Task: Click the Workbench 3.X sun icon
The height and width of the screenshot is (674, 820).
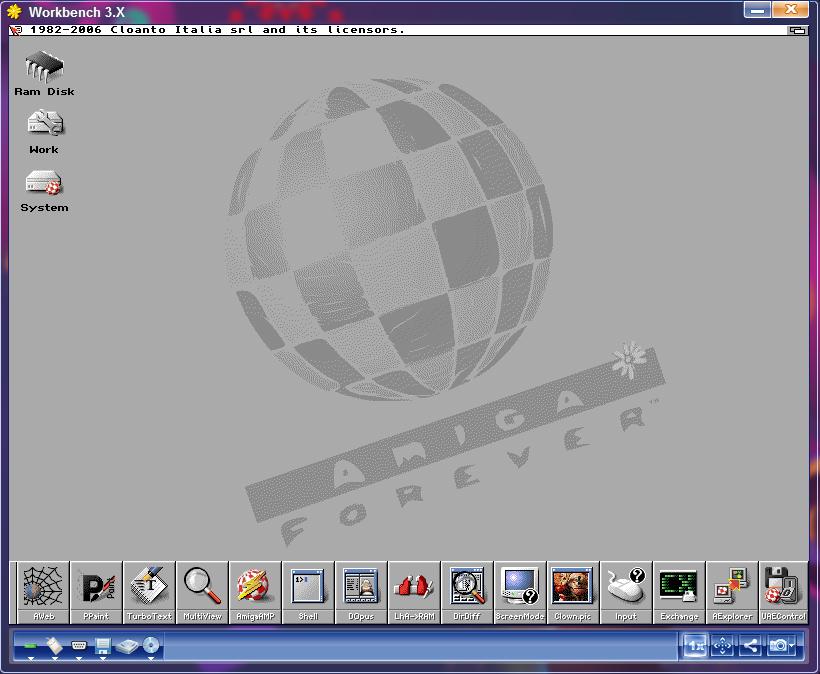Action: 15,12
